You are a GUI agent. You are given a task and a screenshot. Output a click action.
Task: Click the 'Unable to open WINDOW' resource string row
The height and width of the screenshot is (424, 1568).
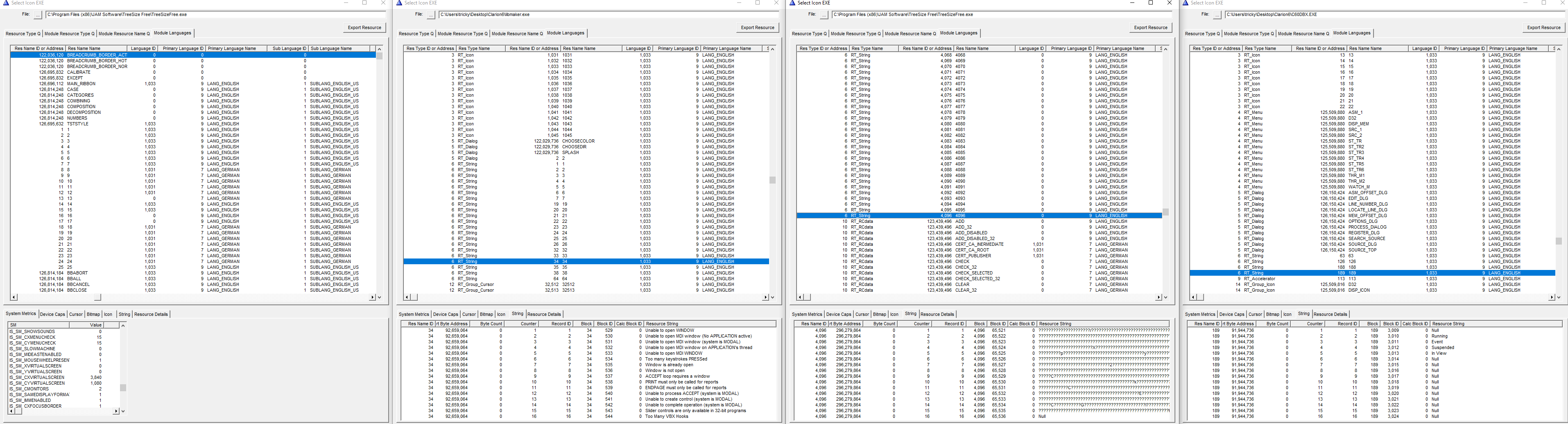(669, 330)
